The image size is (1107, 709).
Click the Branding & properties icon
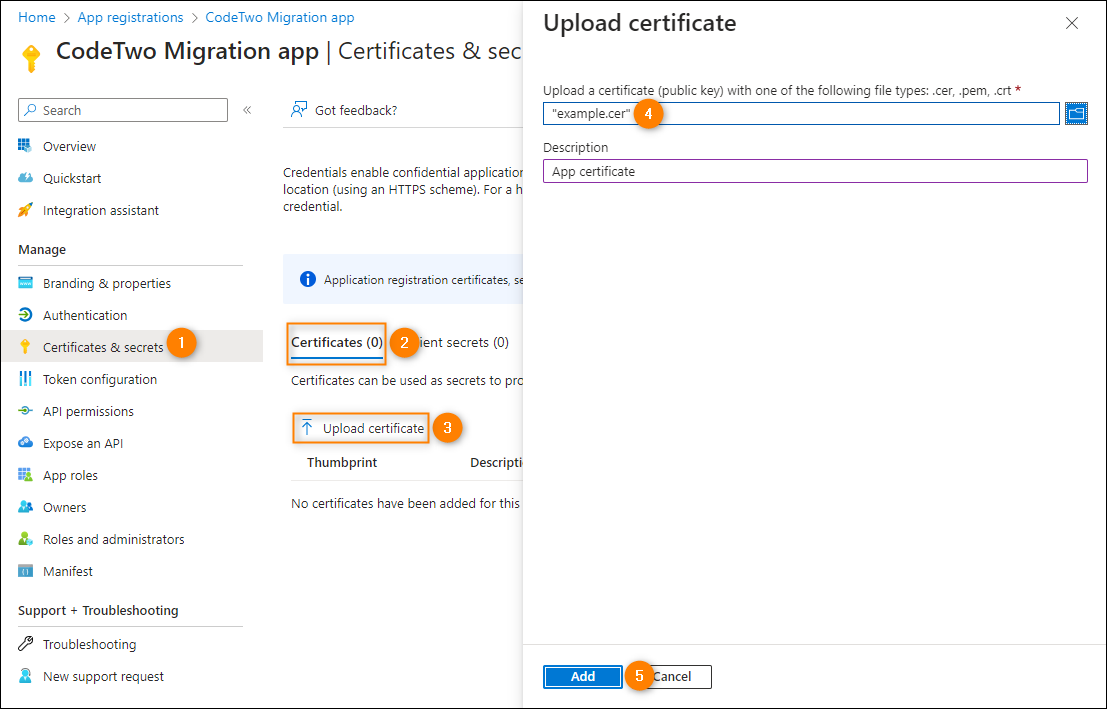(25, 283)
